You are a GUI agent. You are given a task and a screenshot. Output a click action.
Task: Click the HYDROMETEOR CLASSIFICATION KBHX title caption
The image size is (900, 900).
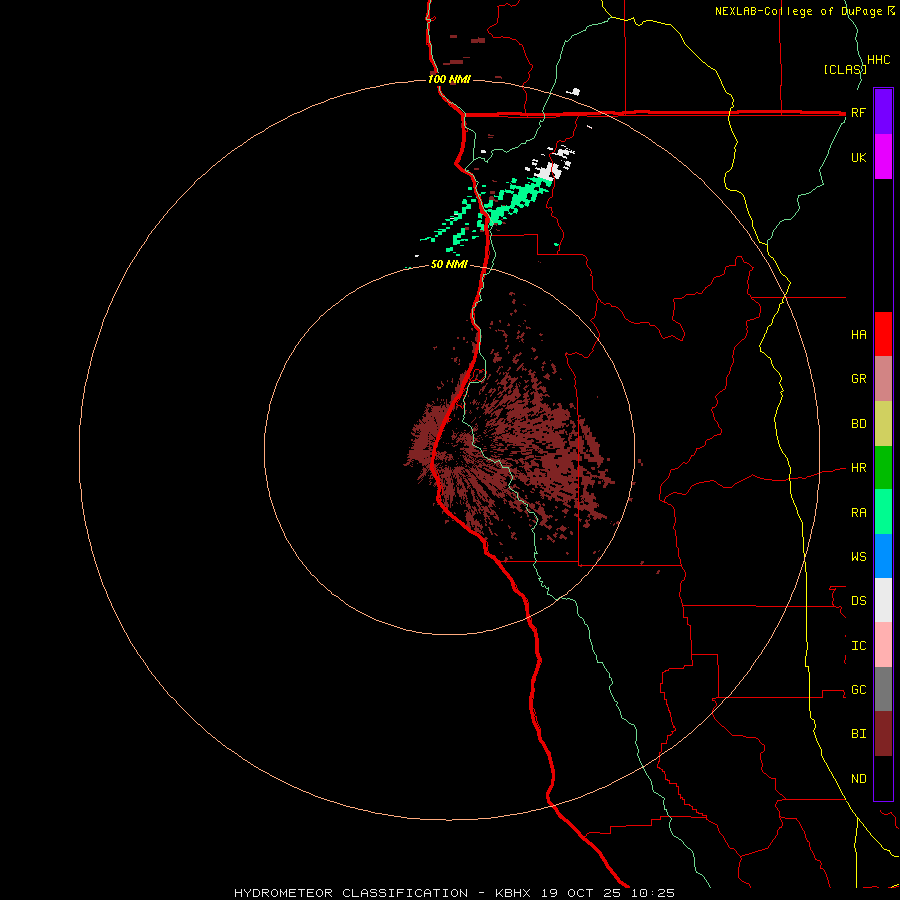coord(454,893)
